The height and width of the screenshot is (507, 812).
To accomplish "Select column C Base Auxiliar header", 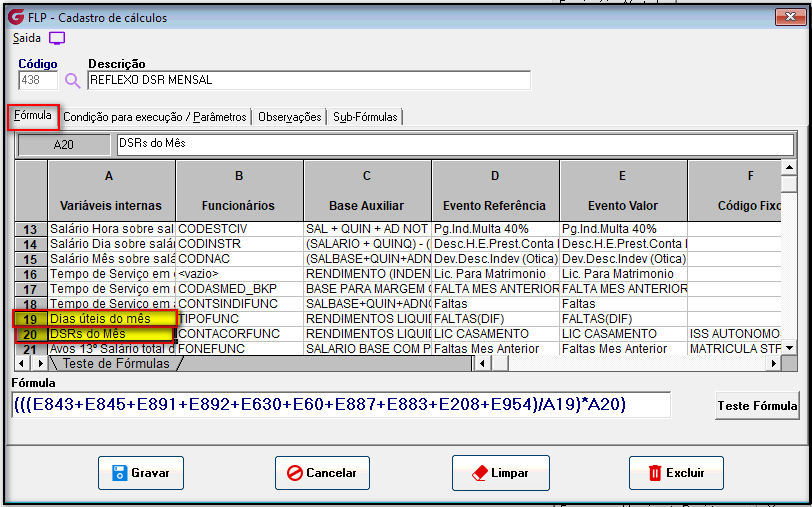I will tap(367, 191).
